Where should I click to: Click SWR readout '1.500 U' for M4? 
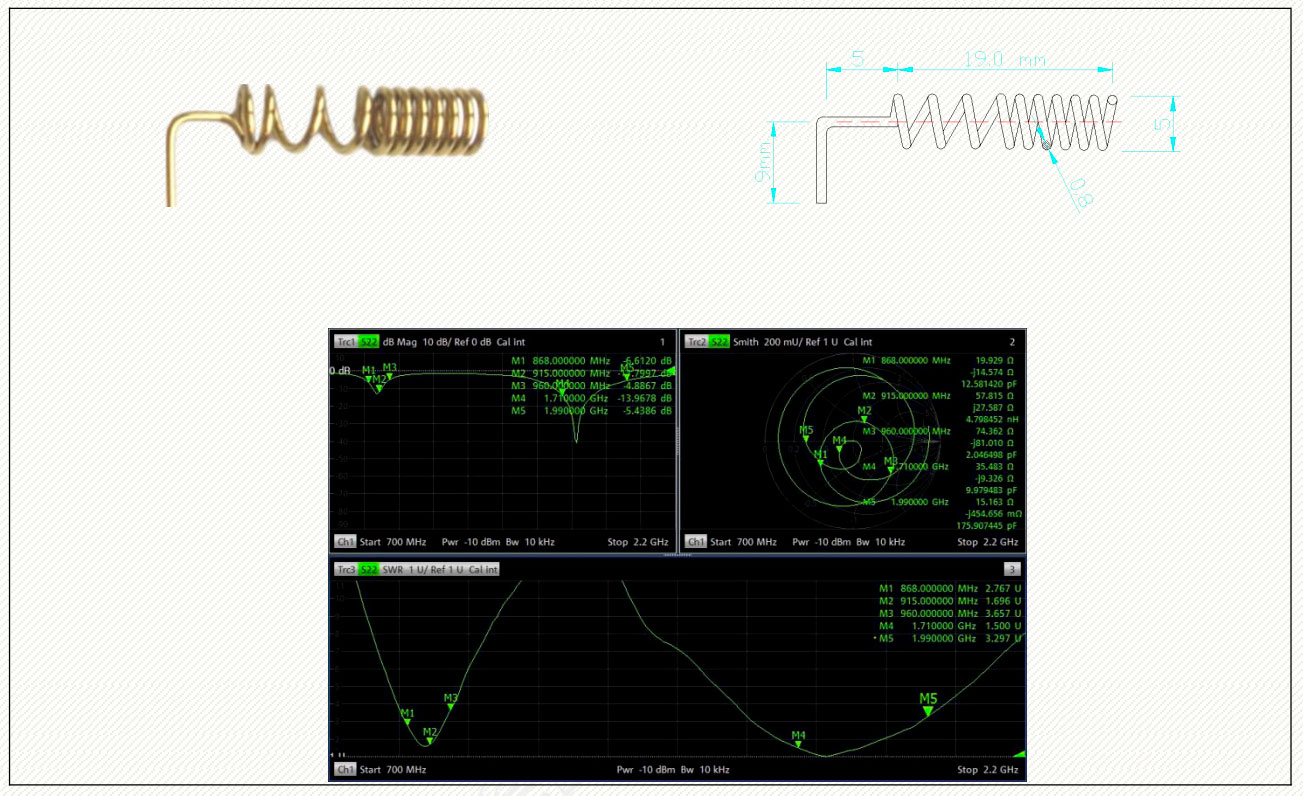coord(1003,626)
